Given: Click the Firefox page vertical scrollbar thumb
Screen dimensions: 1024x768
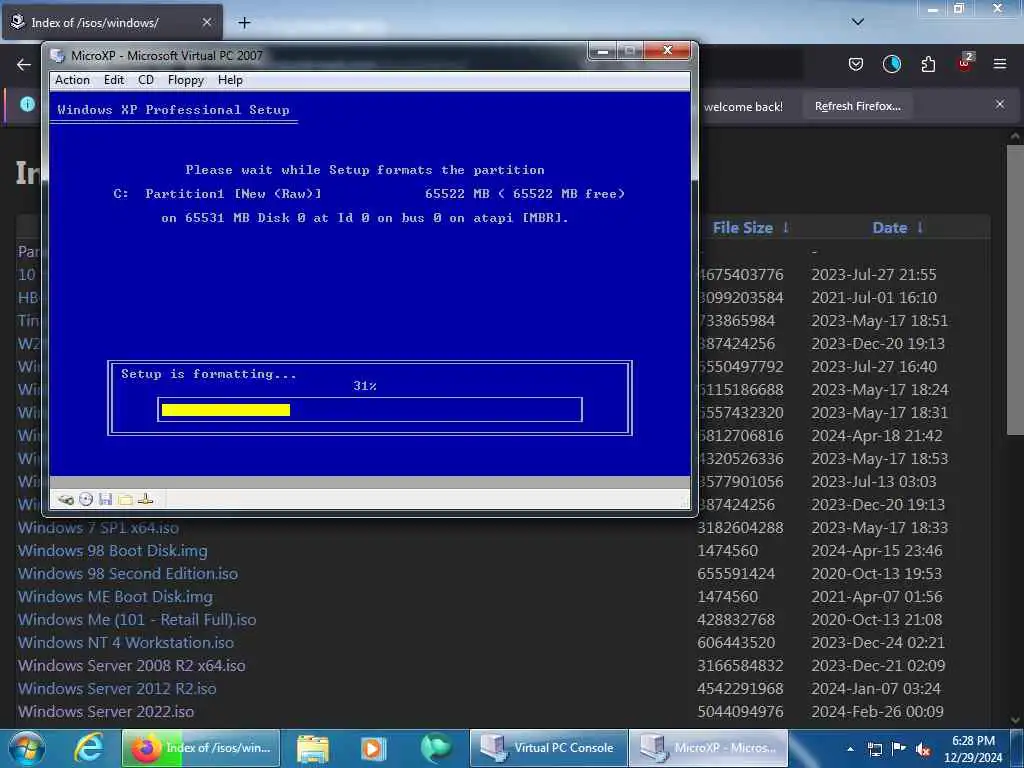Looking at the screenshot, I should pyautogui.click(x=1015, y=290).
